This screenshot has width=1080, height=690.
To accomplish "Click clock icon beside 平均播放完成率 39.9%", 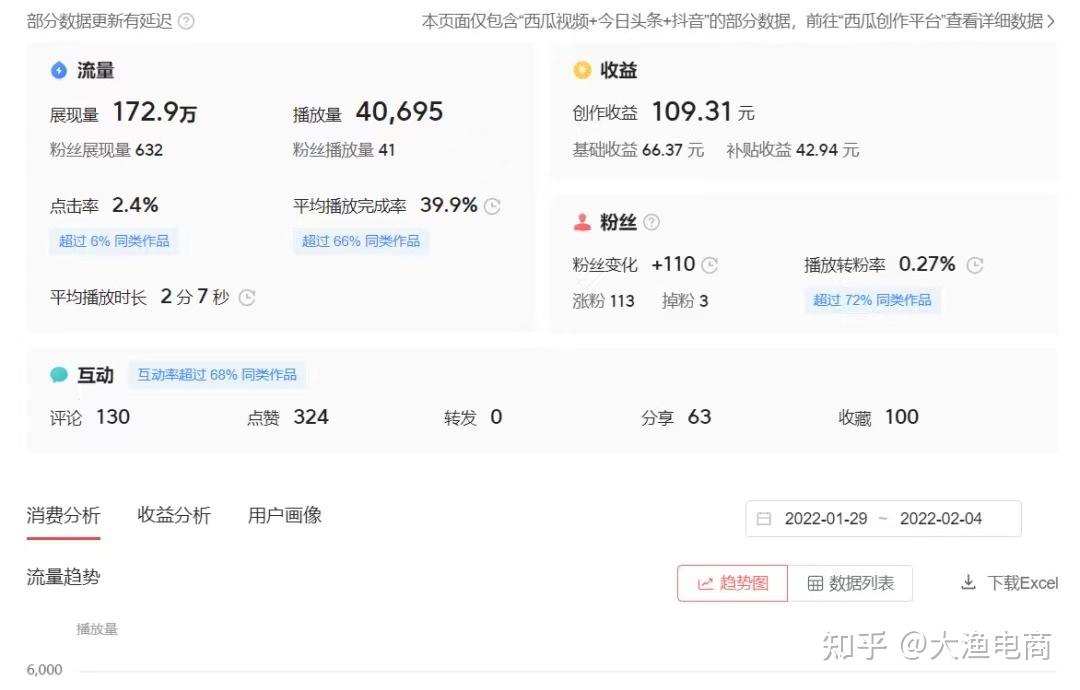I will tap(492, 206).
